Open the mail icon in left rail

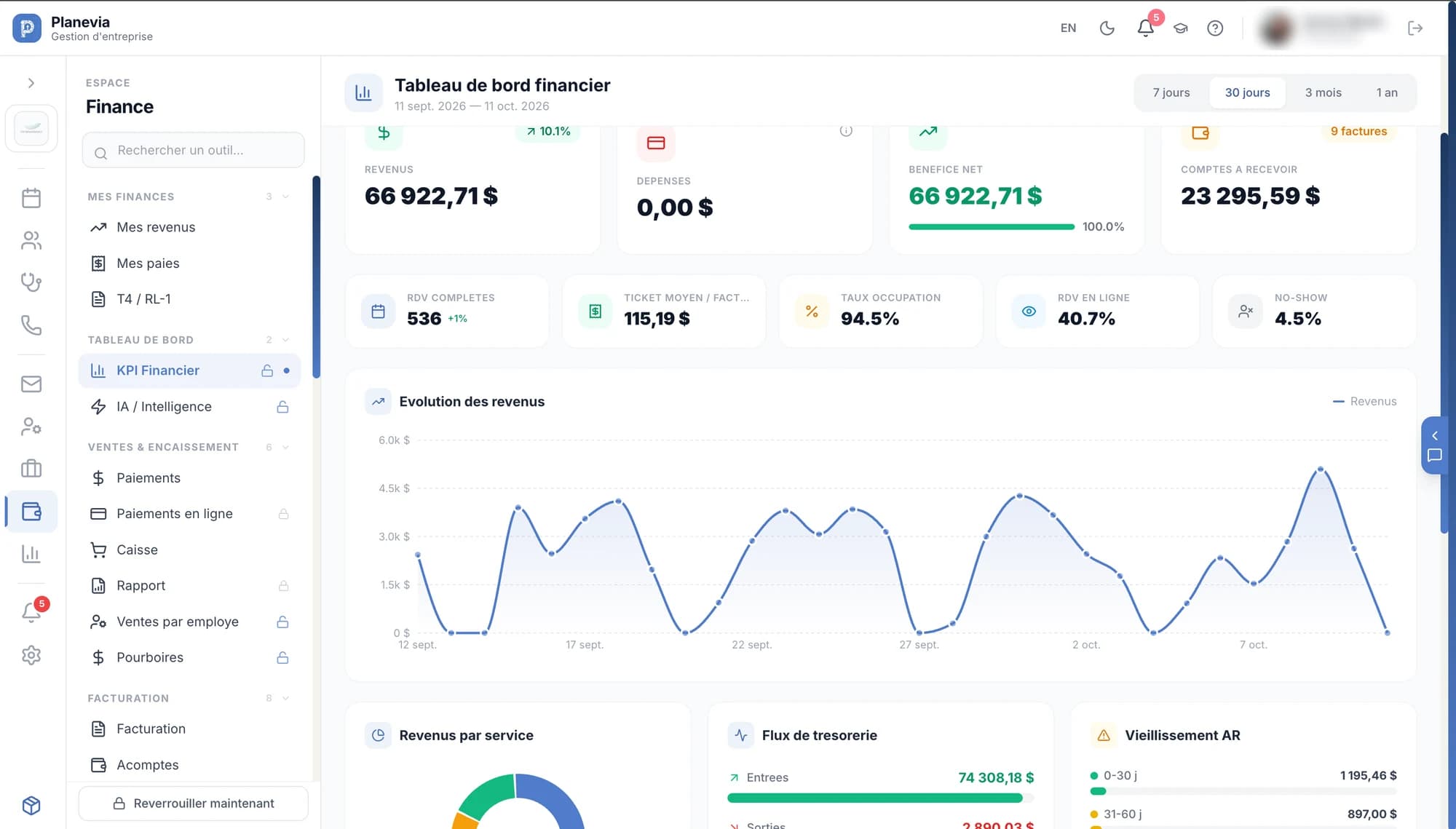pyautogui.click(x=31, y=384)
